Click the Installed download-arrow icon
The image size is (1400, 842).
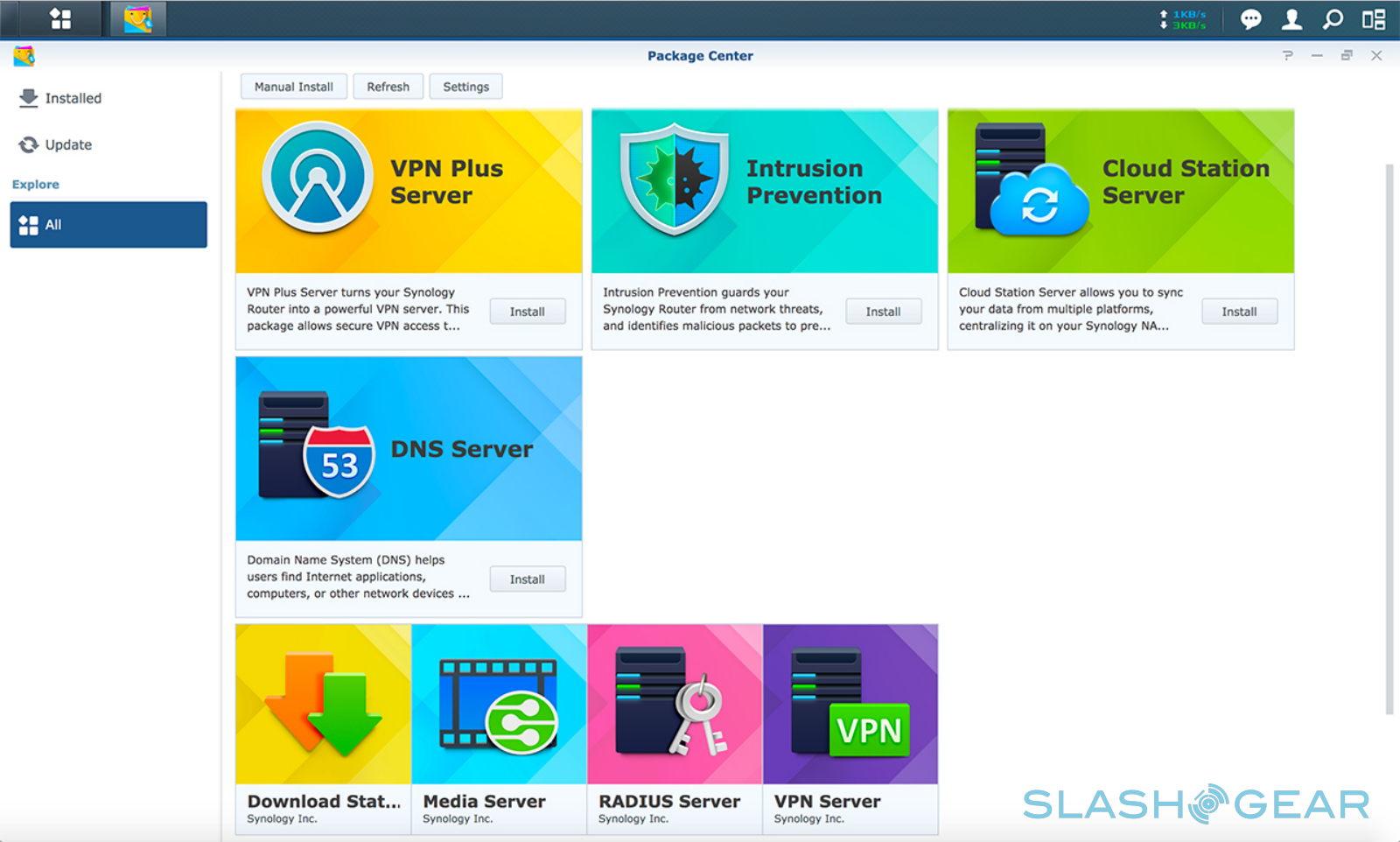tap(28, 98)
